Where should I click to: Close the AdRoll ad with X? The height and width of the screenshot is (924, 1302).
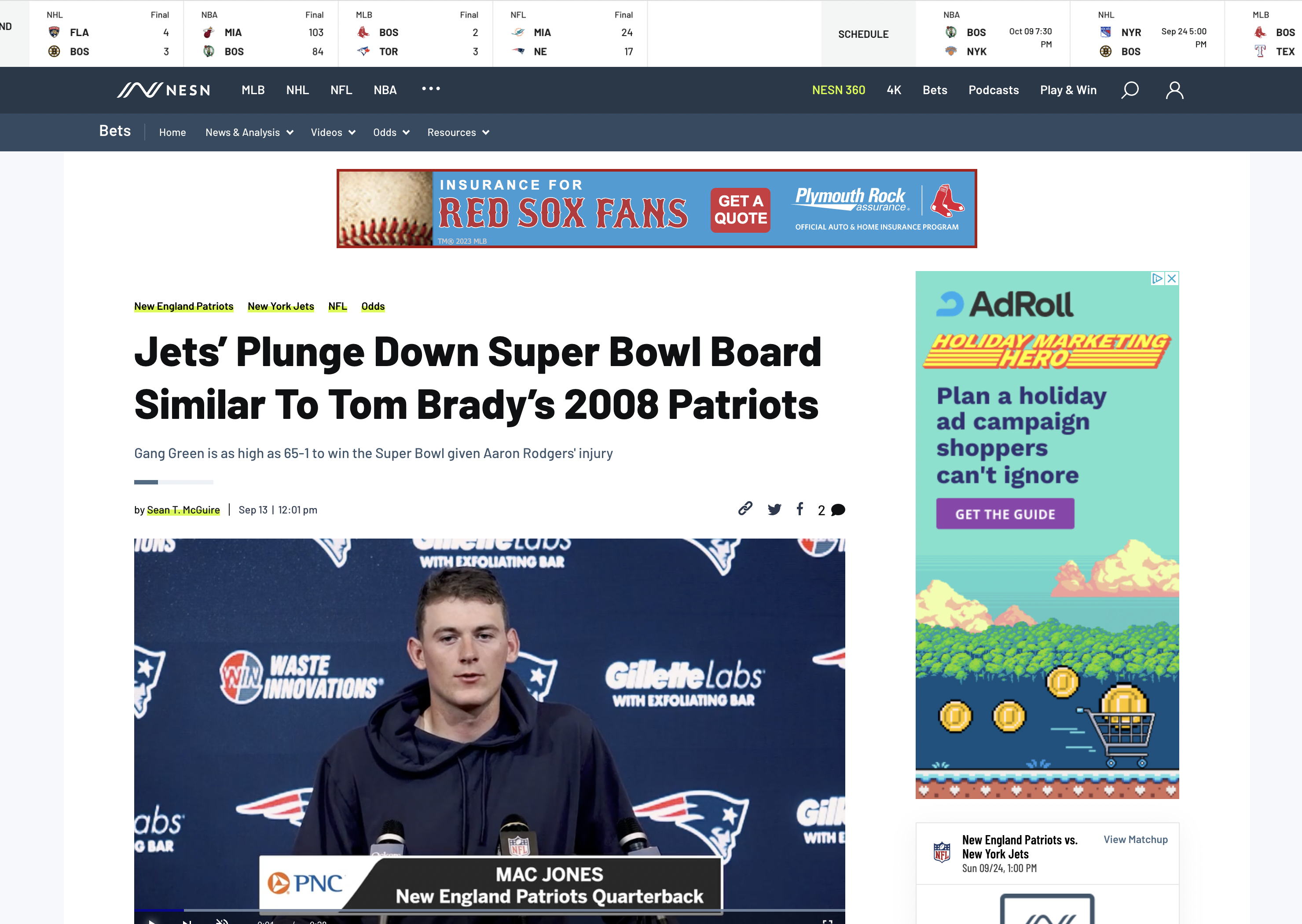(1172, 278)
